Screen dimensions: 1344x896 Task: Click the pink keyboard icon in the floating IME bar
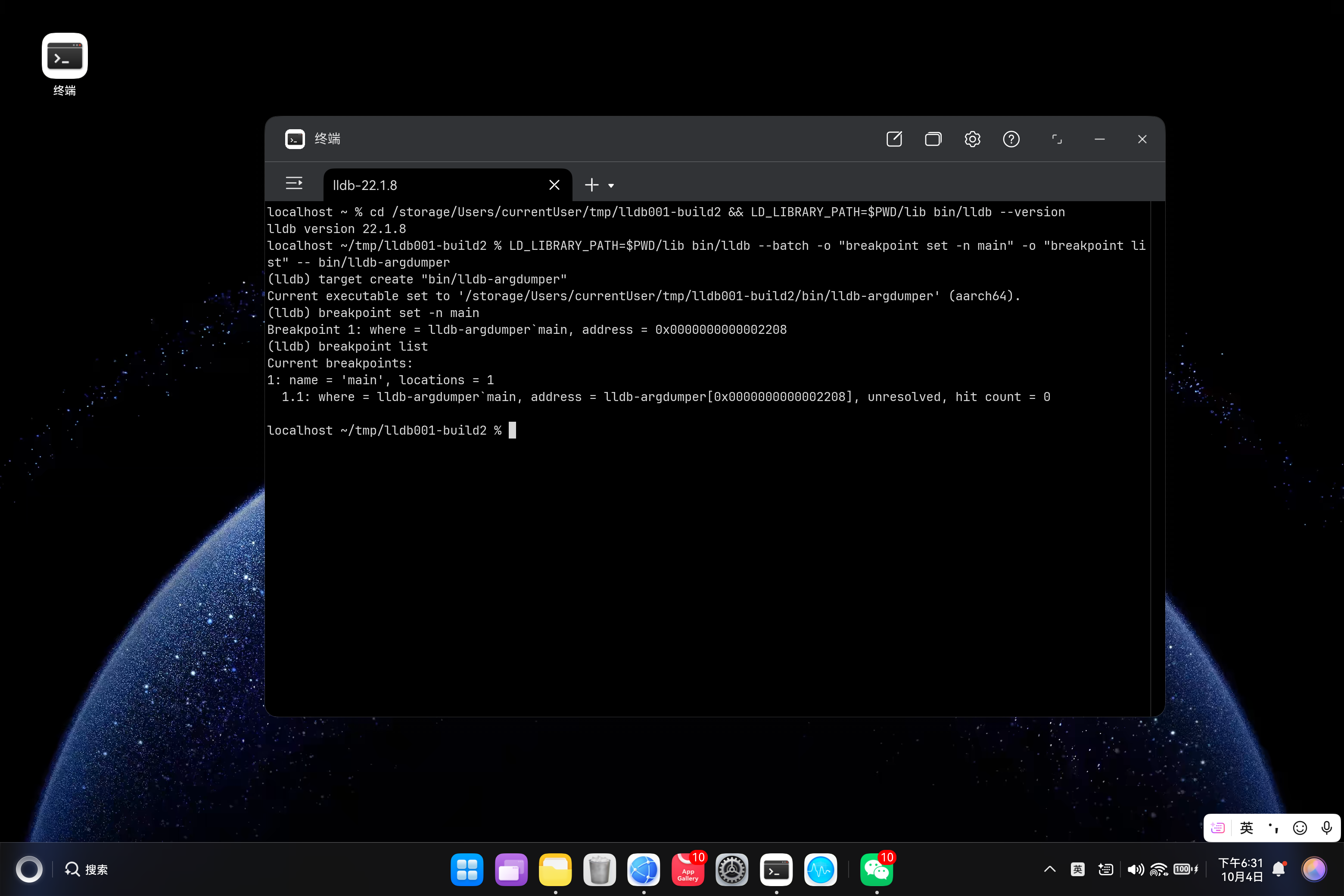[x=1218, y=828]
